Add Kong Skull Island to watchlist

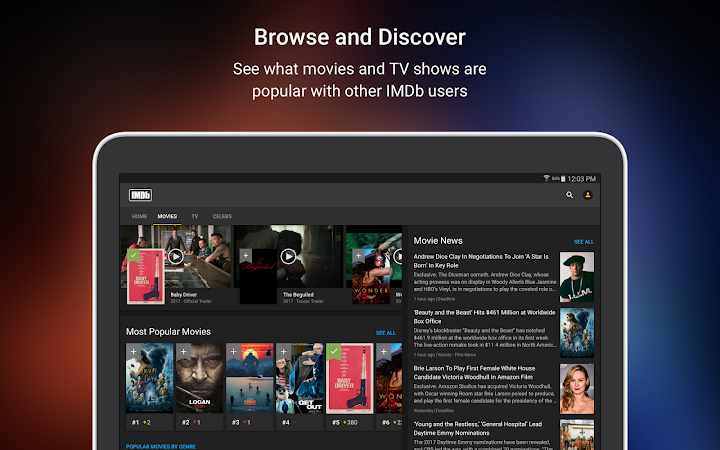tap(233, 351)
